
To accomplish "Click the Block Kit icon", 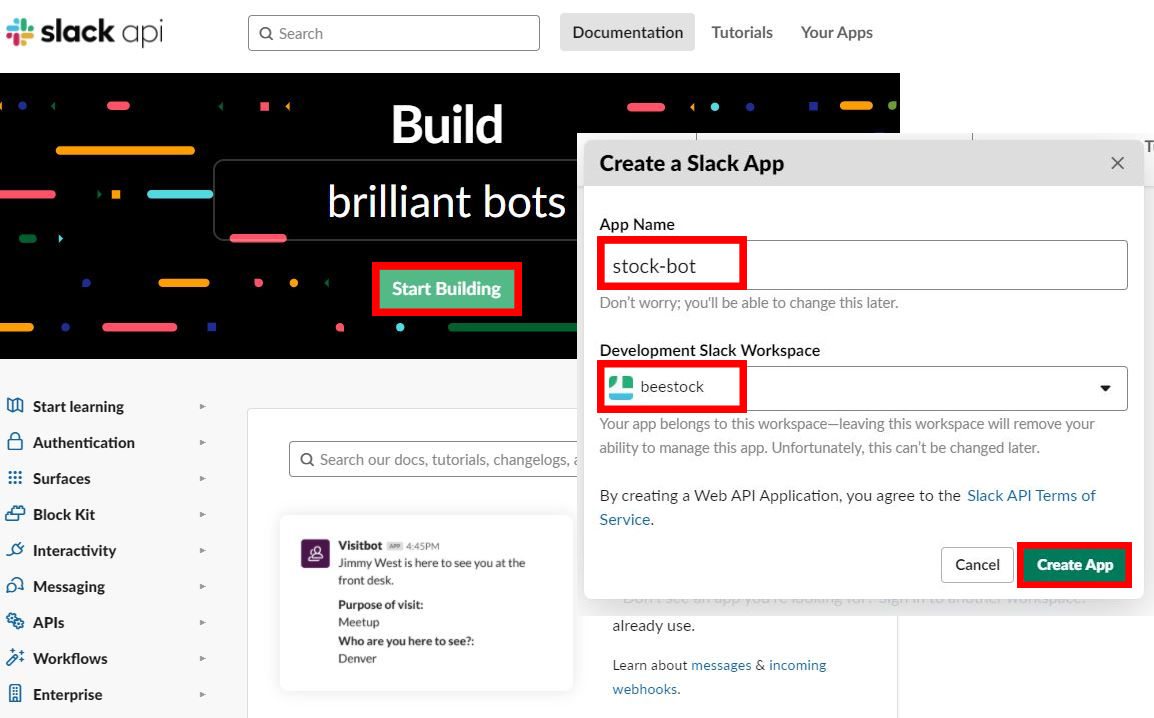I will click(15, 513).
